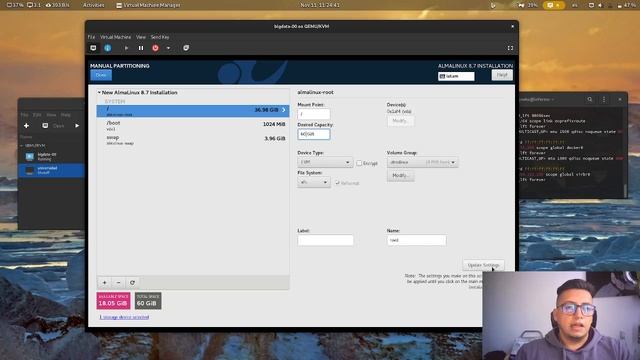Click the terminal window scrollbar
Image resolution: width=640 pixels, height=360 pixels.
(625, 190)
